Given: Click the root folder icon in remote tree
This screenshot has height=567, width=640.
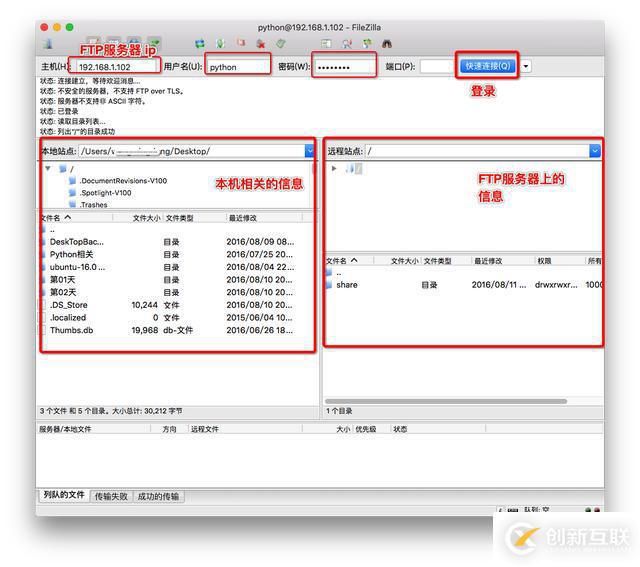Looking at the screenshot, I should pyautogui.click(x=350, y=168).
